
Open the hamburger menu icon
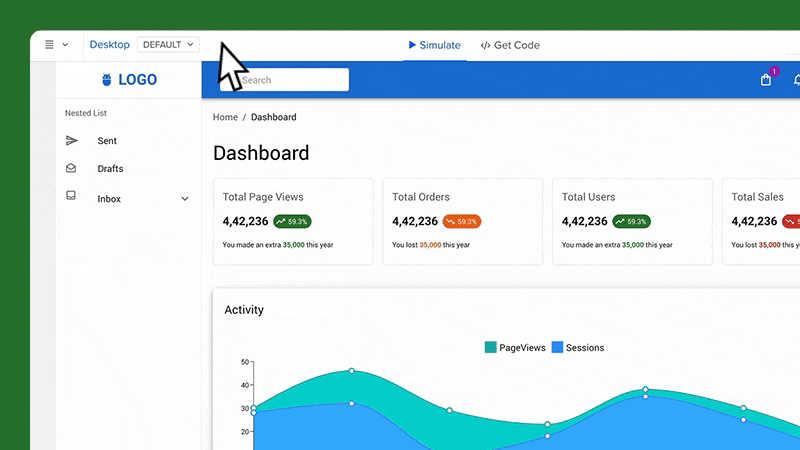(x=49, y=45)
